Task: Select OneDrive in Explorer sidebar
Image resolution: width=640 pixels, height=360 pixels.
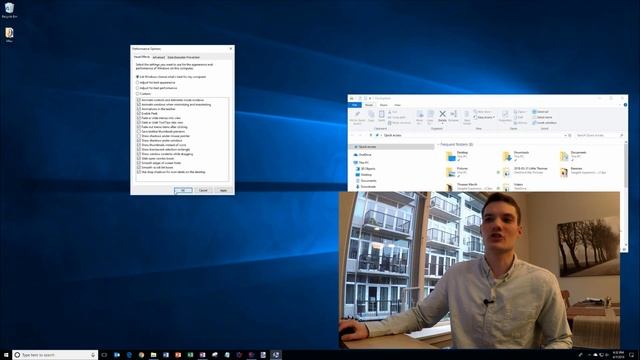Action: pos(362,155)
